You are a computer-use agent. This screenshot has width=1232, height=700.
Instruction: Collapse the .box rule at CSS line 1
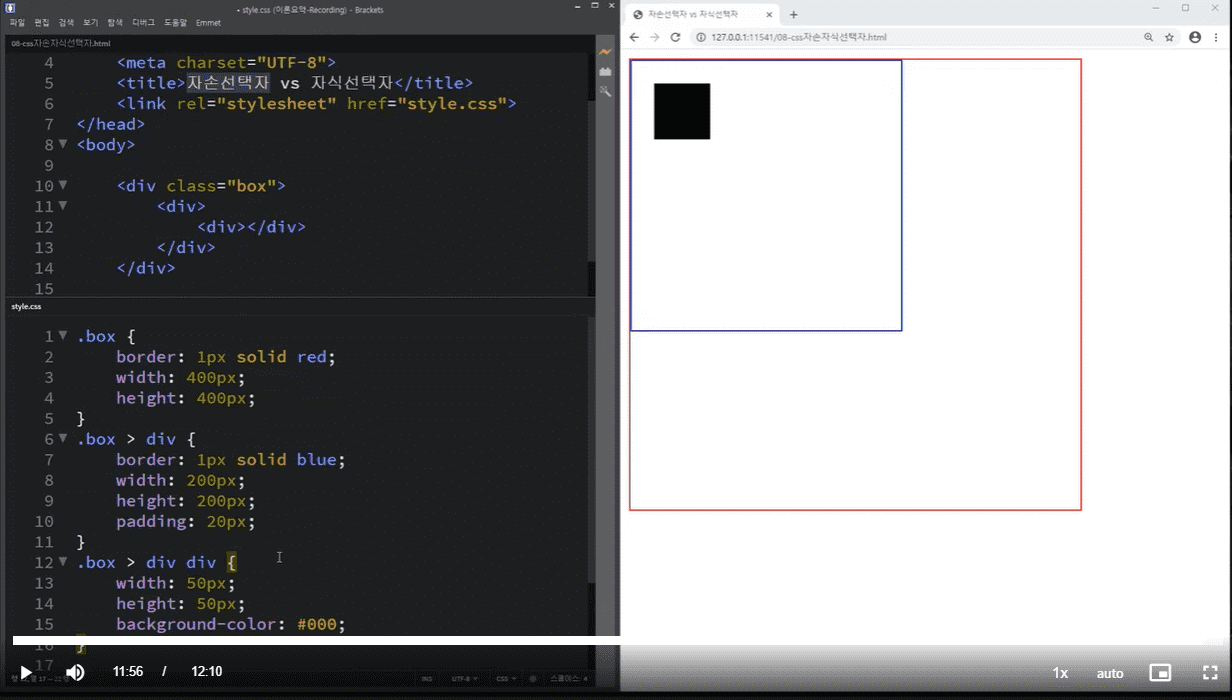pyautogui.click(x=63, y=335)
